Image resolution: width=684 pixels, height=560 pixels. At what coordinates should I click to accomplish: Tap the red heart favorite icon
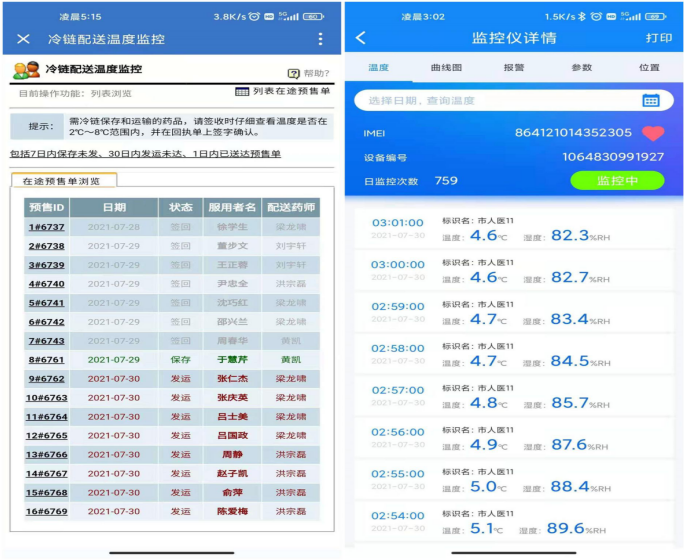[652, 133]
